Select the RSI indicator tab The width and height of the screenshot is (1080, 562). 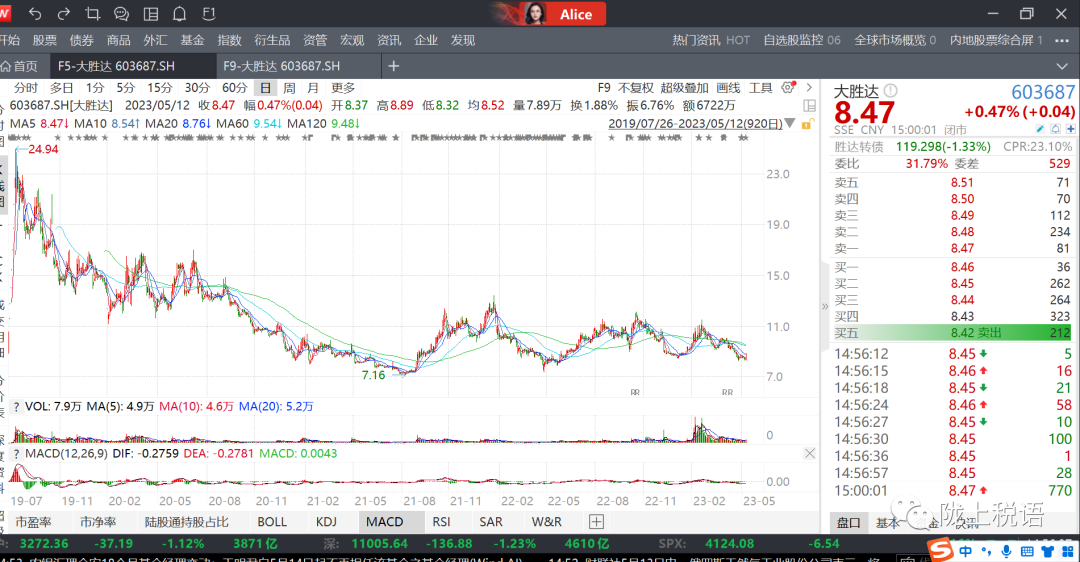point(442,521)
